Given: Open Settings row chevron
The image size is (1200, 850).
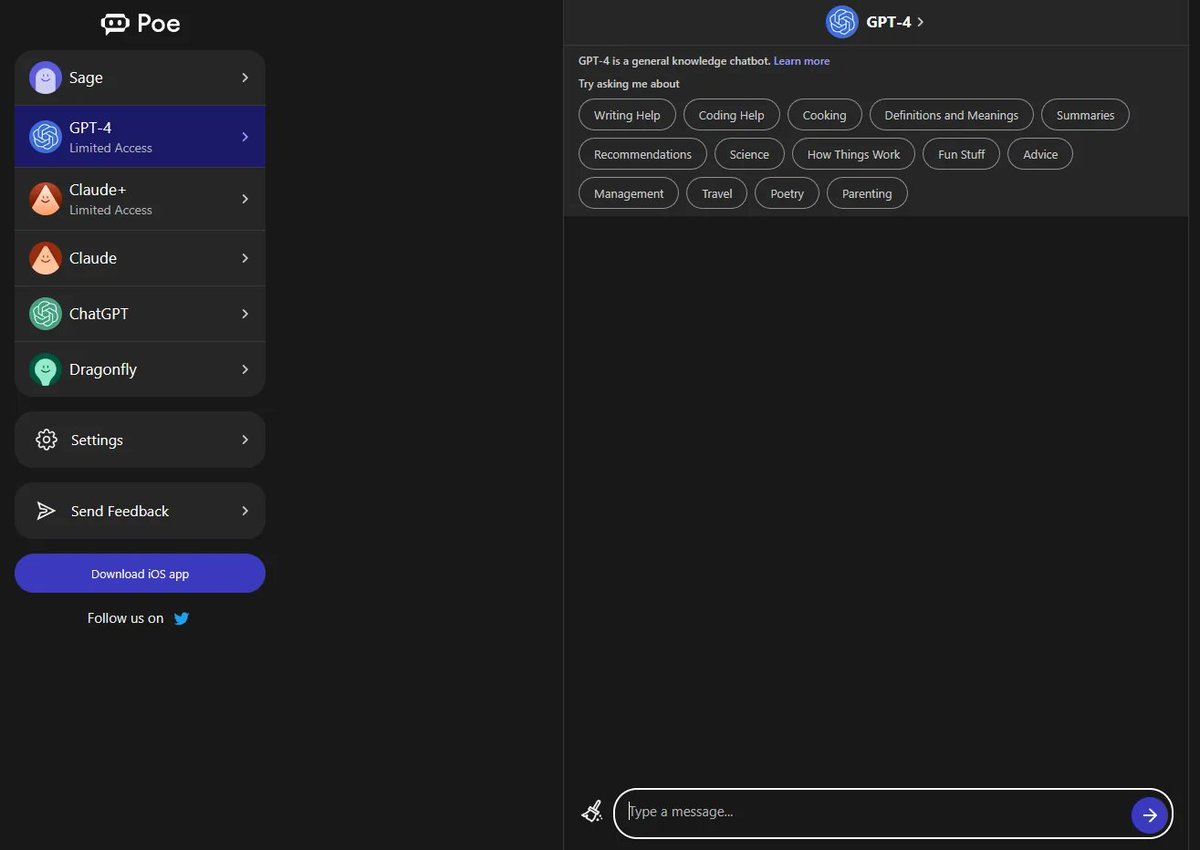Looking at the screenshot, I should pyautogui.click(x=245, y=440).
